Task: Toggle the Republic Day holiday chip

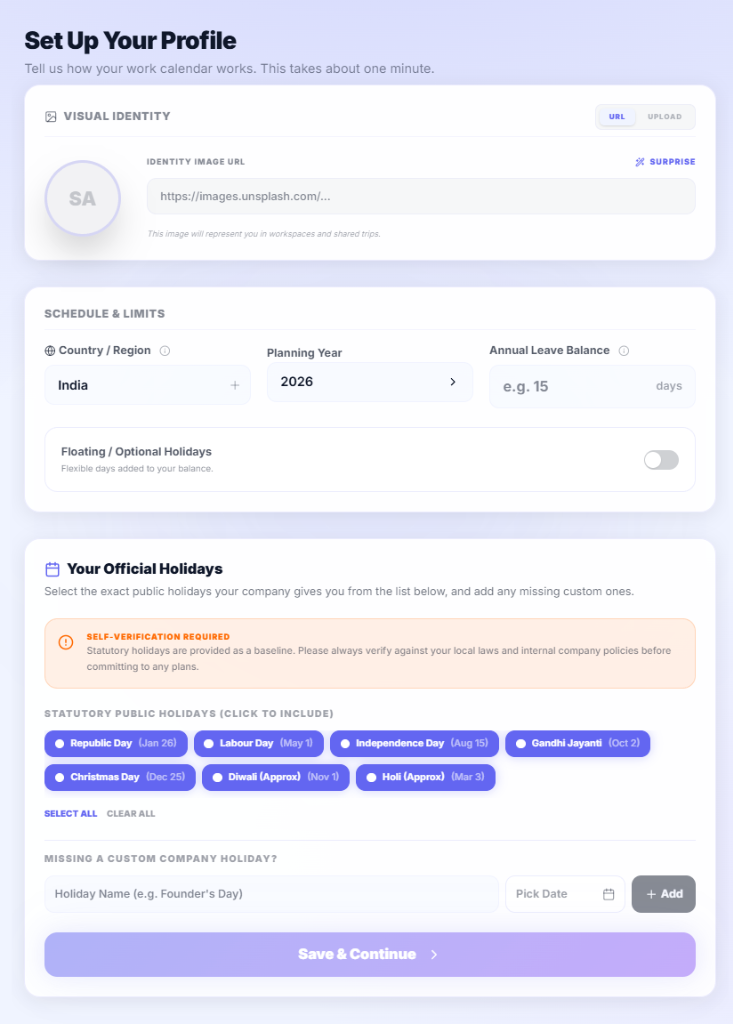Action: (116, 743)
